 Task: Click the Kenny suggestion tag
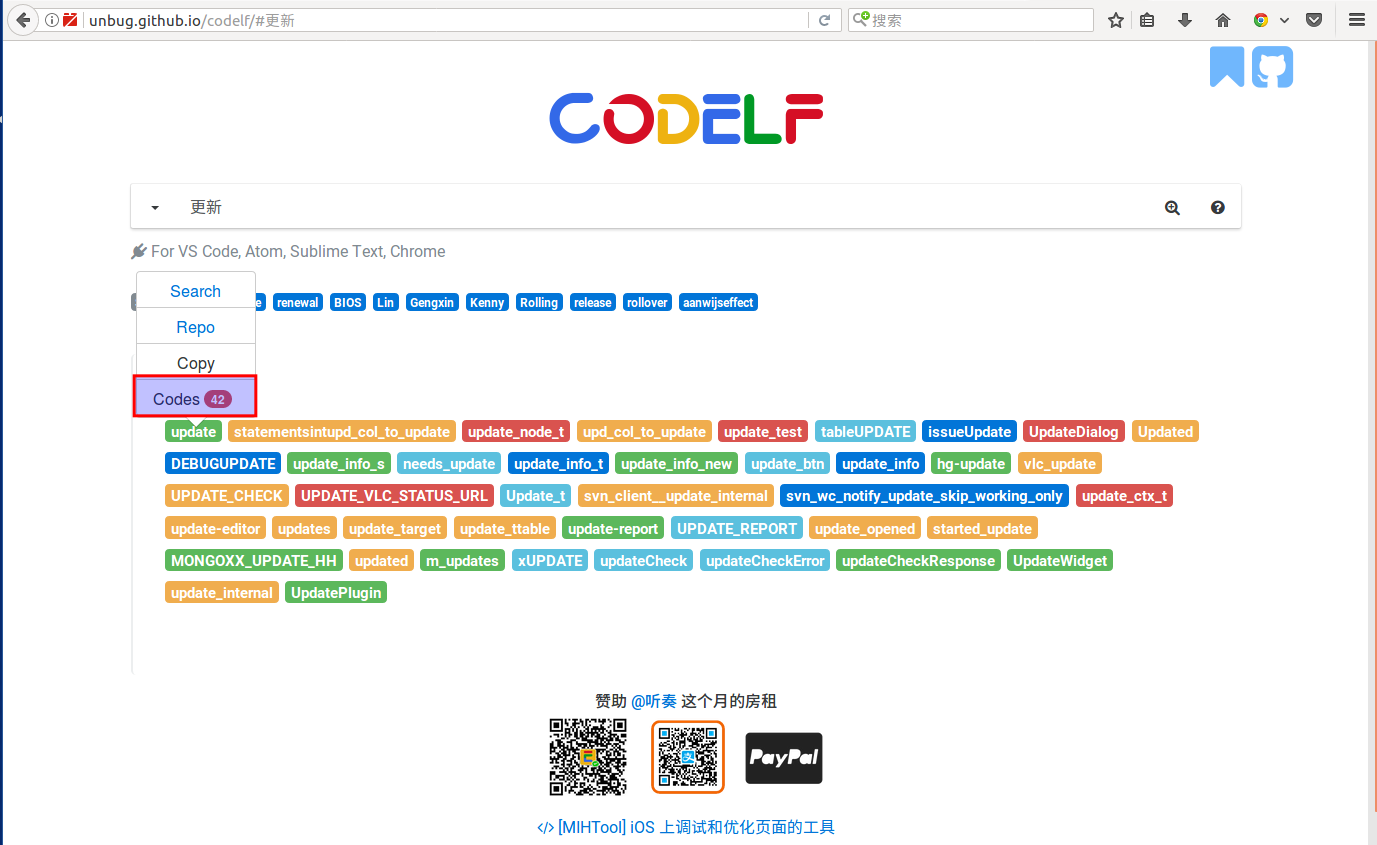pyautogui.click(x=487, y=302)
